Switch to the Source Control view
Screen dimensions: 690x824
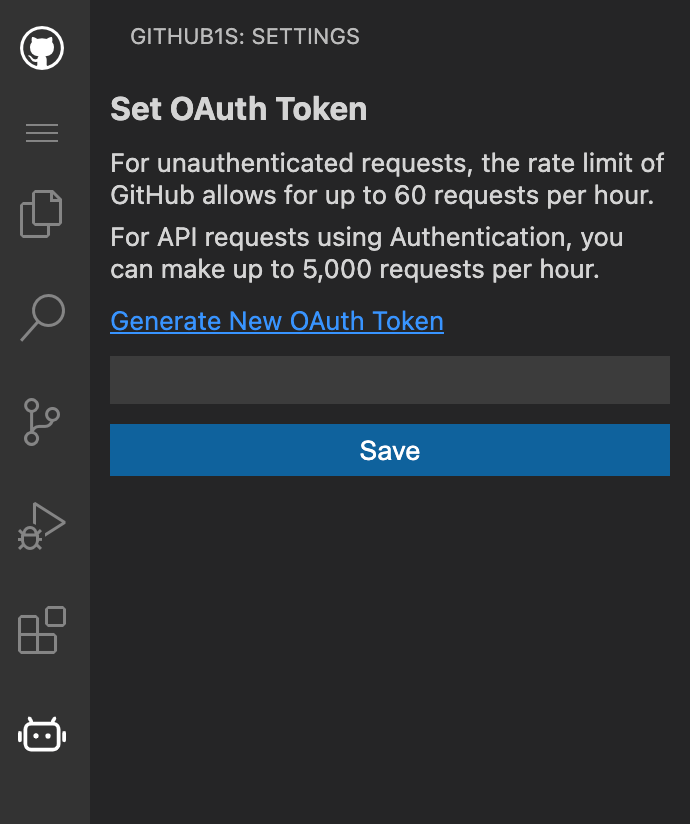(42, 422)
